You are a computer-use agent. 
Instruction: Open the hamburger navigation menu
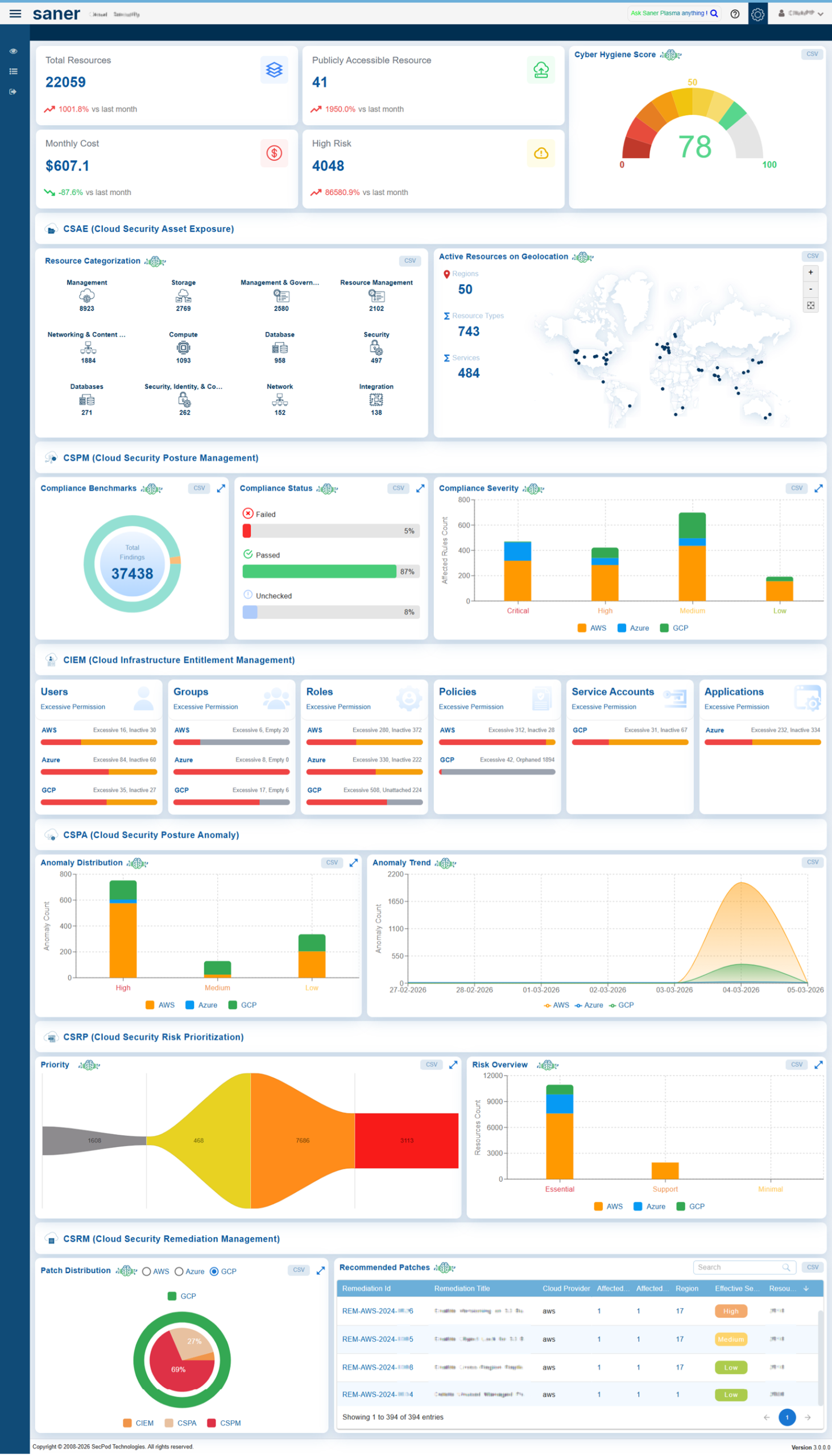pos(15,14)
